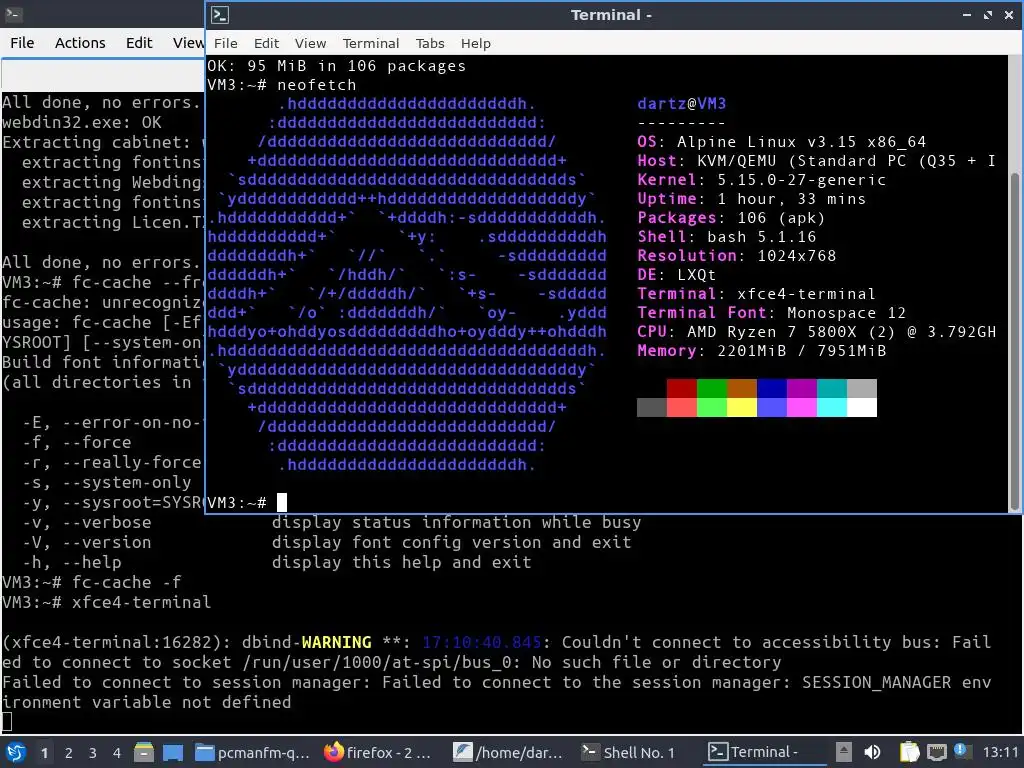Click the notification info tray icon
The image size is (1024, 768).
click(961, 751)
